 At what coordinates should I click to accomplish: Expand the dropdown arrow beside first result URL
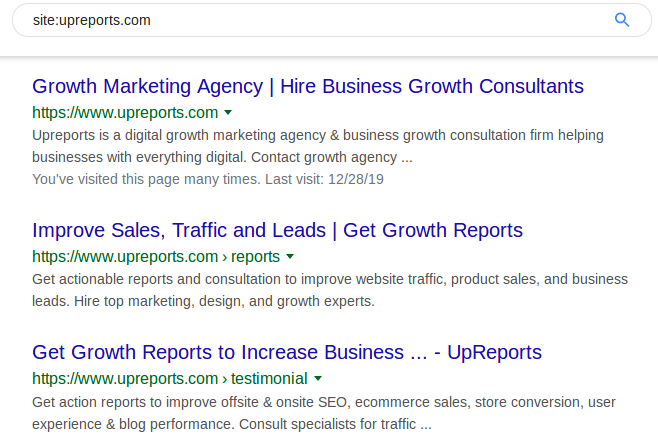pos(228,112)
